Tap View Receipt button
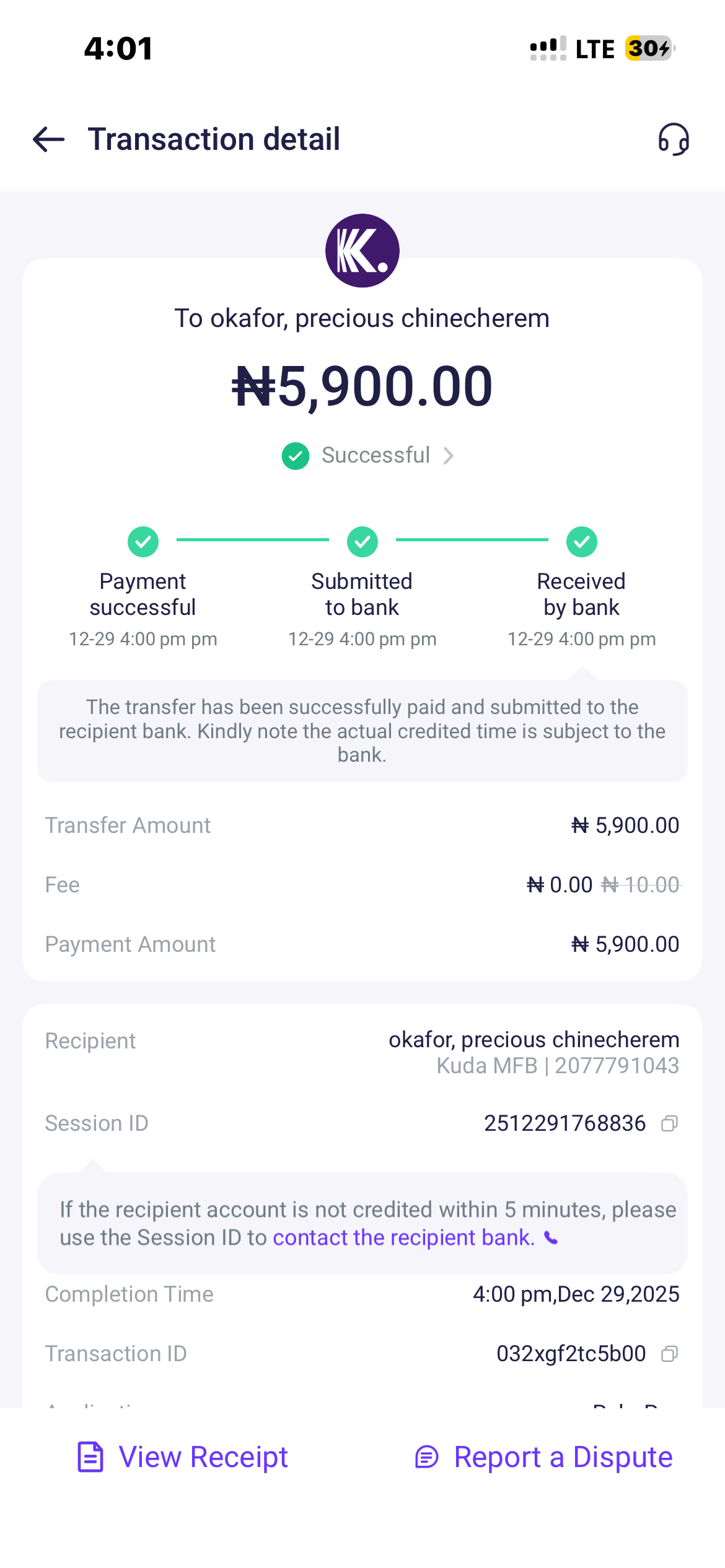This screenshot has height=1568, width=725. pos(203,1457)
